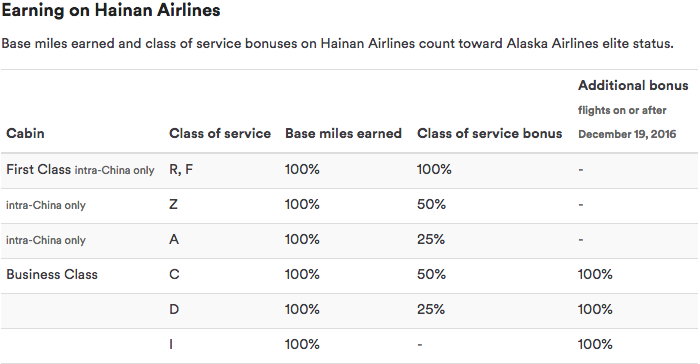Select the 'R, F' class of service cell
The width and height of the screenshot is (700, 364).
pos(181,170)
